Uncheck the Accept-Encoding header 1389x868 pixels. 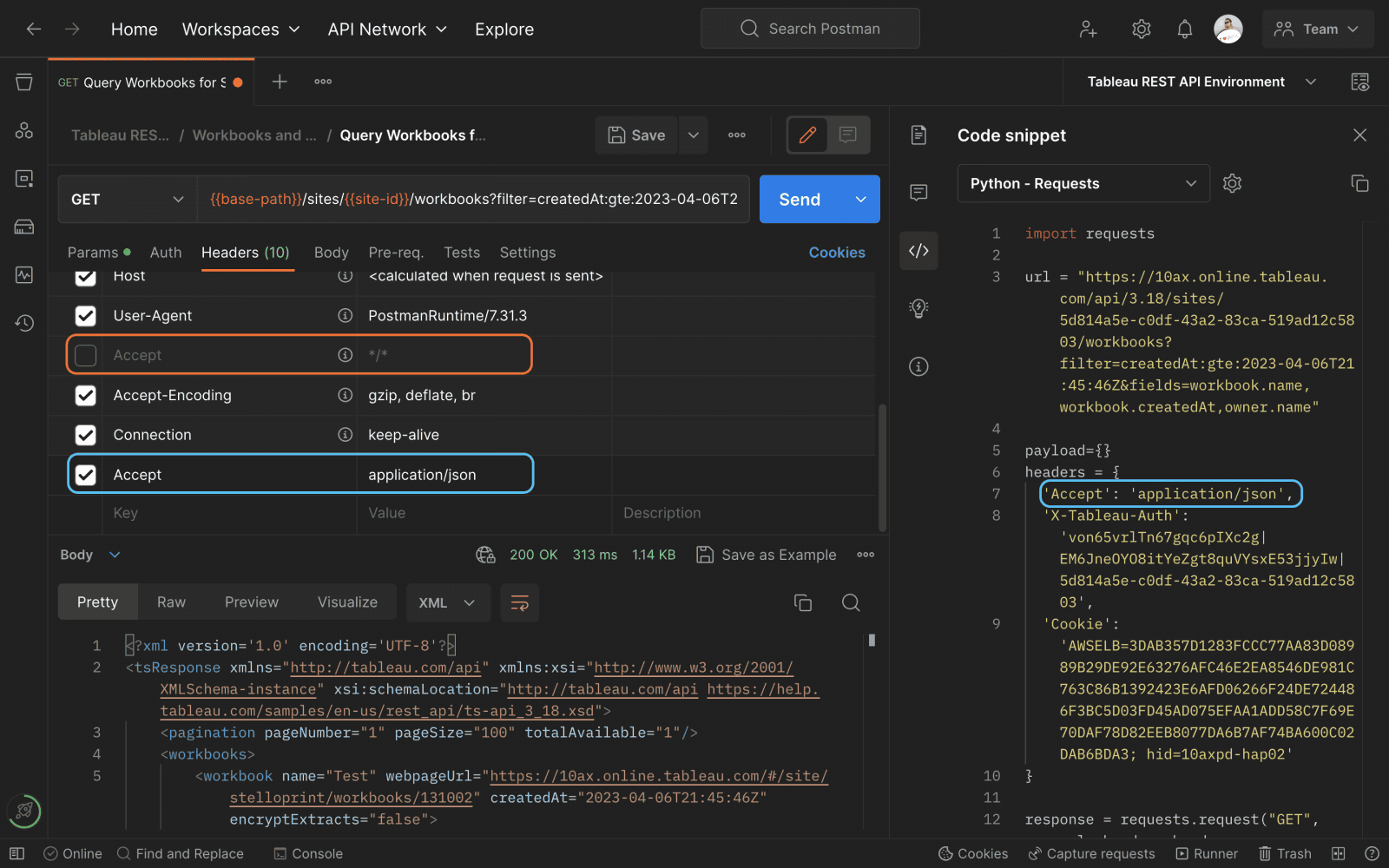point(85,395)
